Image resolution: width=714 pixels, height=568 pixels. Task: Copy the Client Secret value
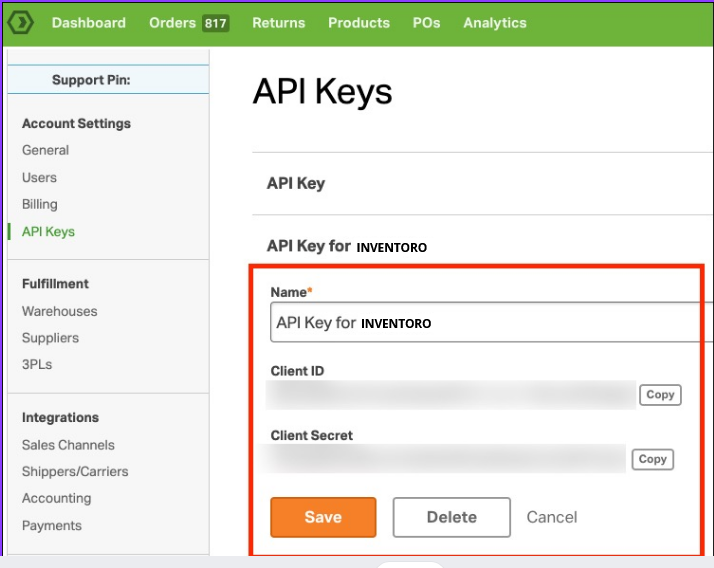pos(652,459)
